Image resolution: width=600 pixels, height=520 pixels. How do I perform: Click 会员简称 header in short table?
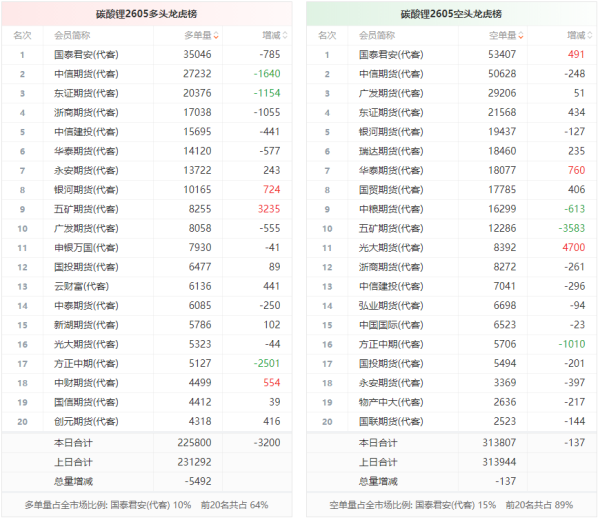377,36
